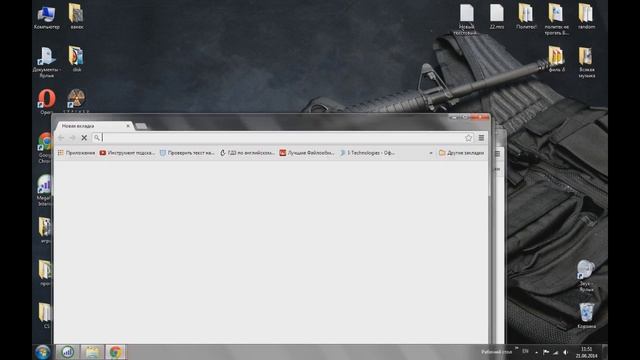The height and width of the screenshot is (360, 640).
Task: Select the 'disk' folder on the desktop
Action: [x=76, y=59]
